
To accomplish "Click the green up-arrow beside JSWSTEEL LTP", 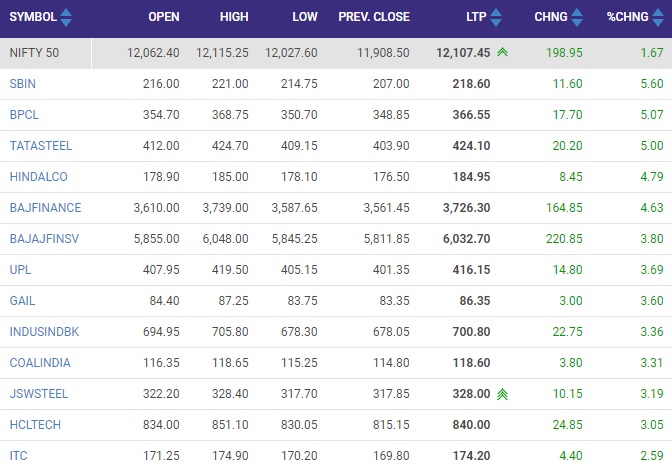I will pos(502,394).
